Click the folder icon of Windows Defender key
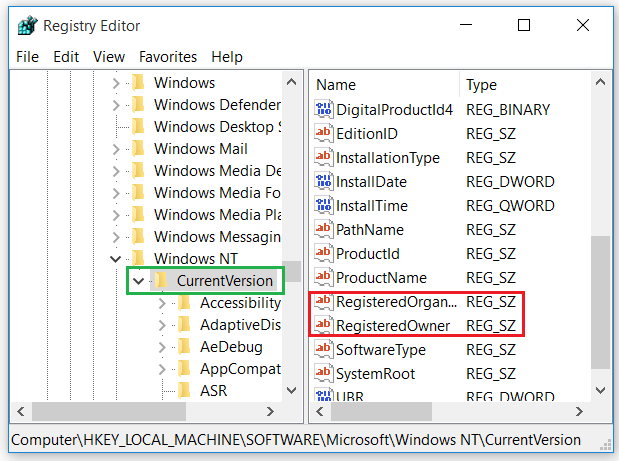Viewport: 619px width, 461px height. point(138,105)
